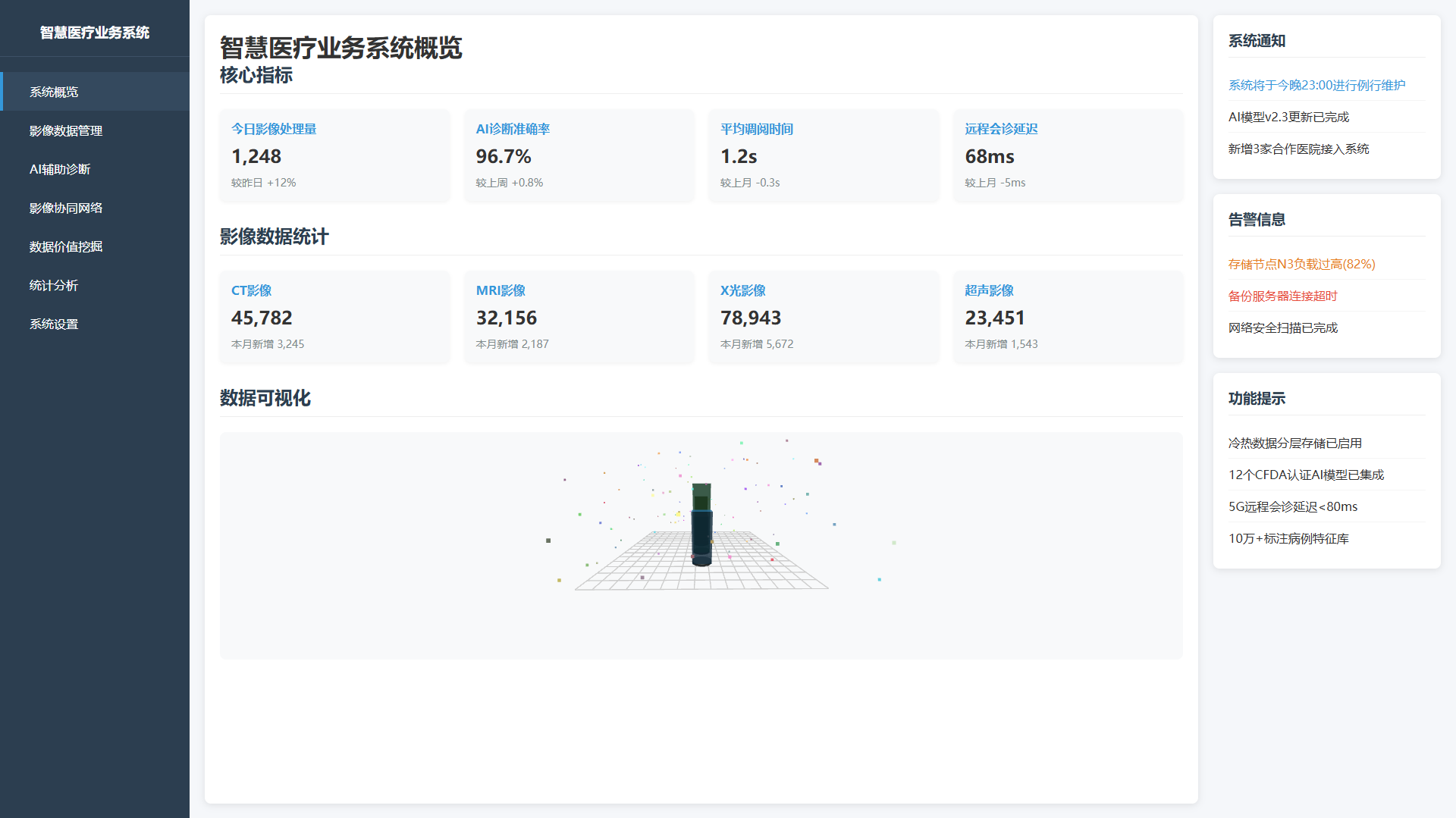1456x818 pixels.
Task: Open 统计分析 in sidebar
Action: point(54,285)
